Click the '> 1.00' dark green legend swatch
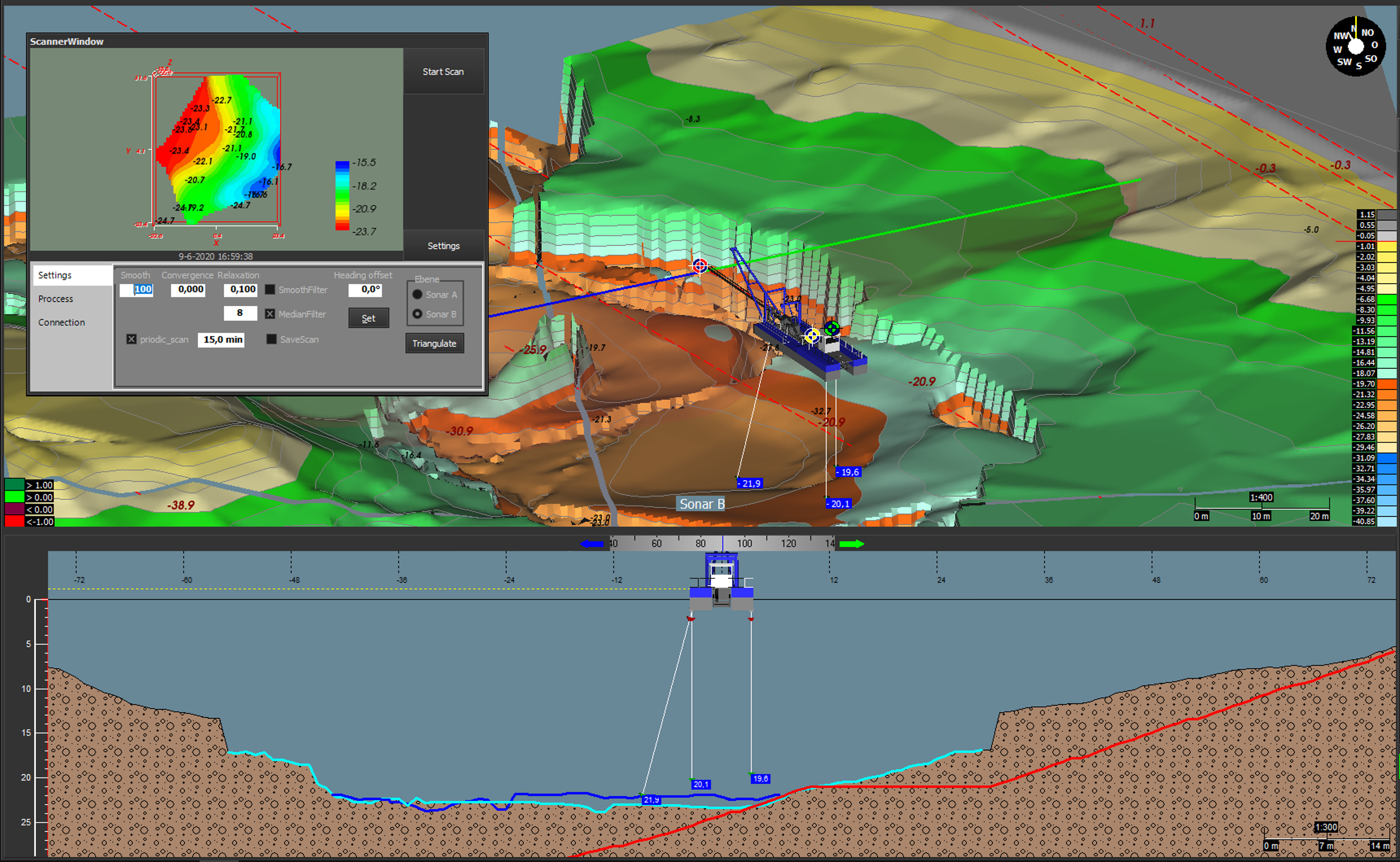Screen dimensions: 1400x862 (x=14, y=485)
